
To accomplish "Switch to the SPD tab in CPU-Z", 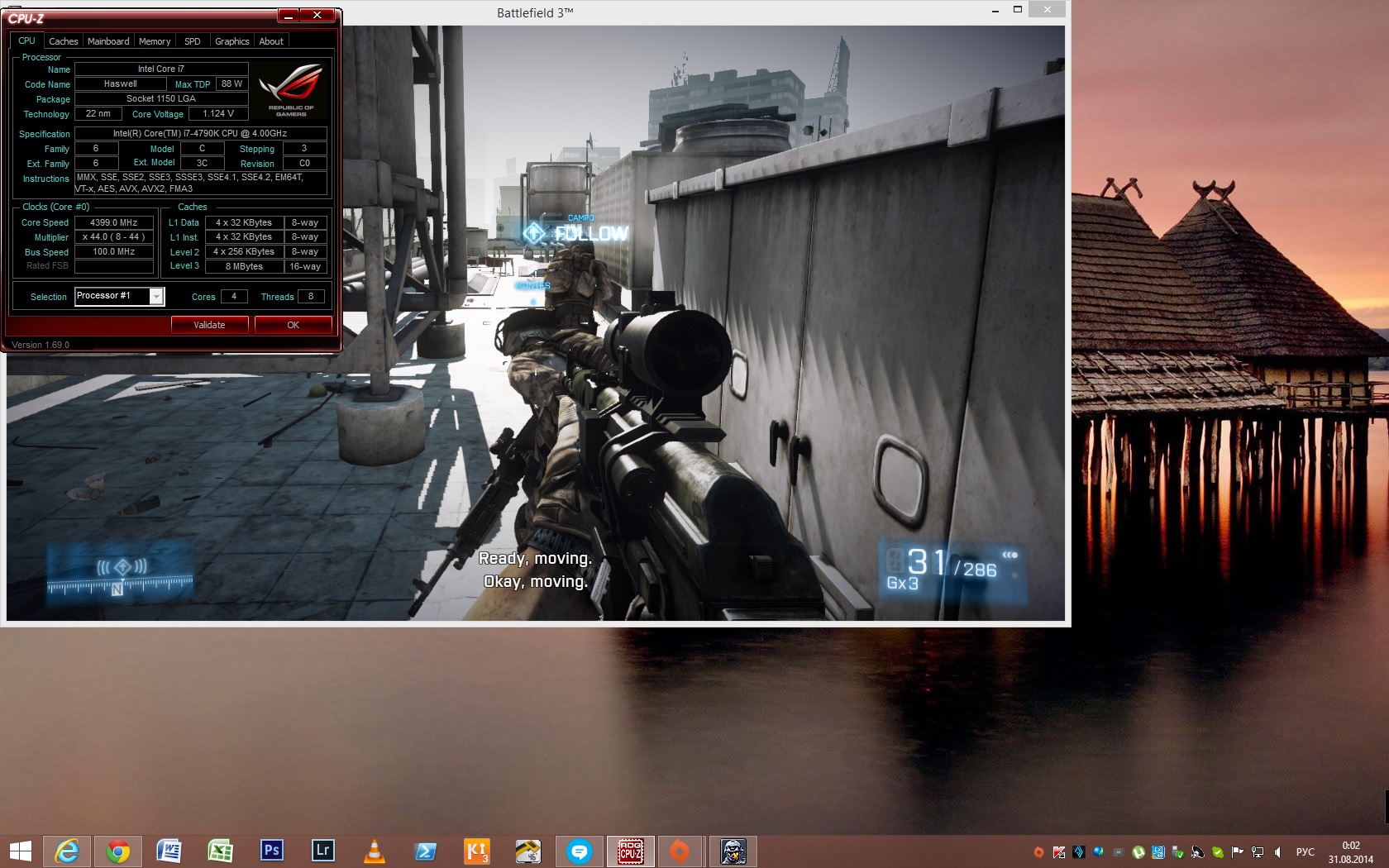I will tap(193, 41).
